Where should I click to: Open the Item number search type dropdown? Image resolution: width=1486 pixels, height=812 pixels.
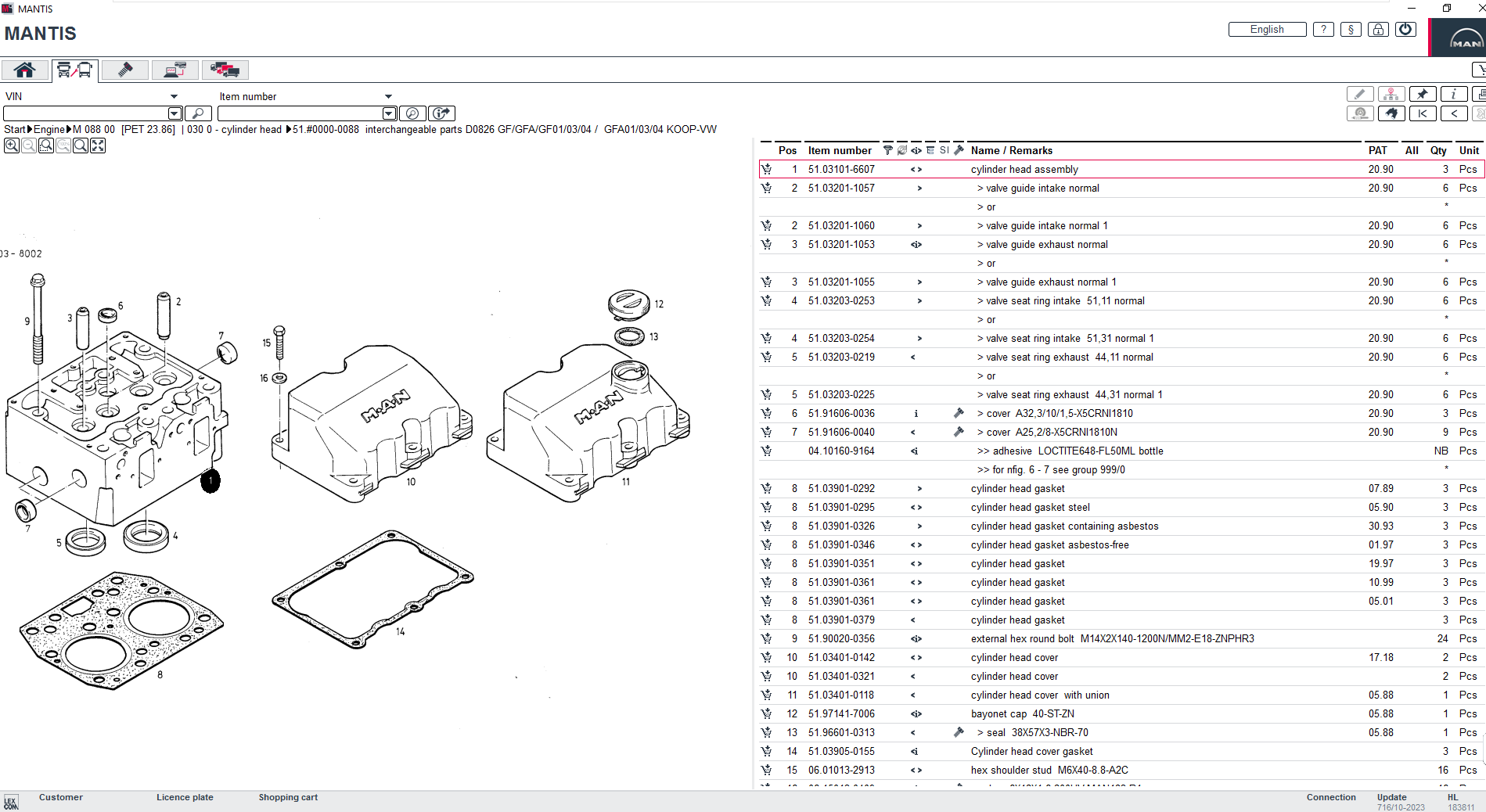[388, 96]
